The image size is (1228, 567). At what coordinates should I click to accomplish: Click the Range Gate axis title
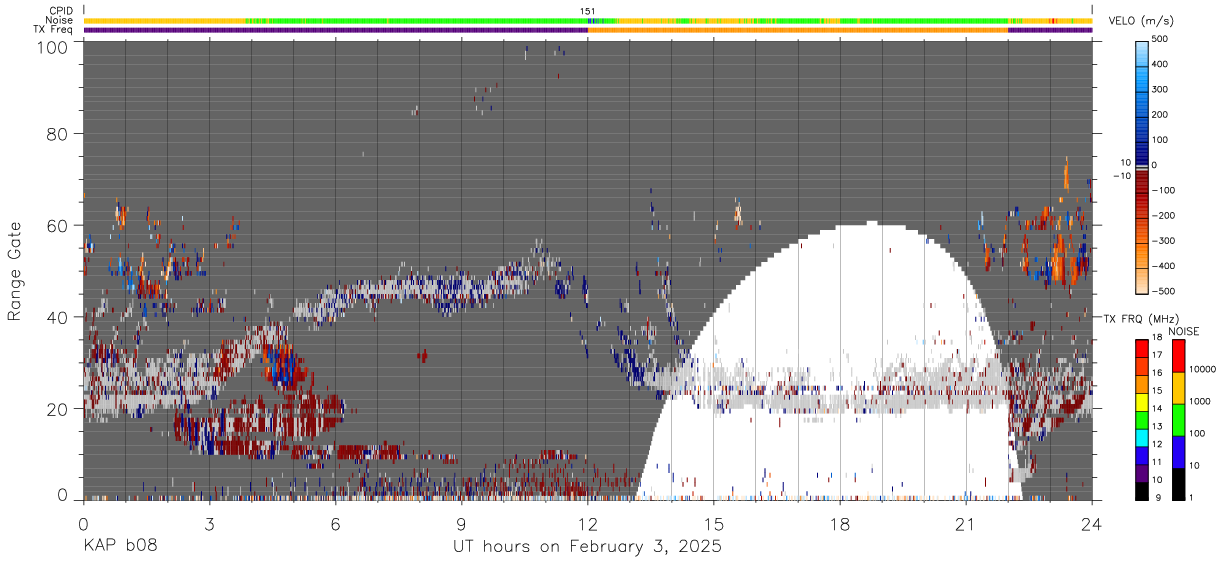15,272
